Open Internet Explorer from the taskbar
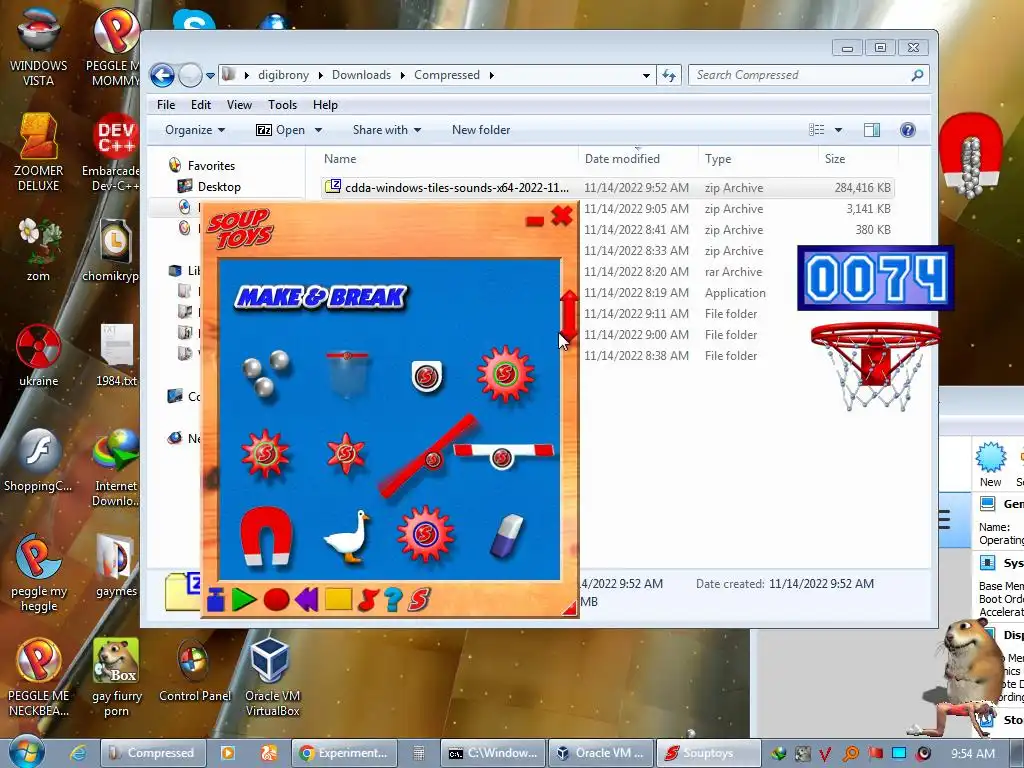This screenshot has width=1024, height=768. tap(78, 753)
